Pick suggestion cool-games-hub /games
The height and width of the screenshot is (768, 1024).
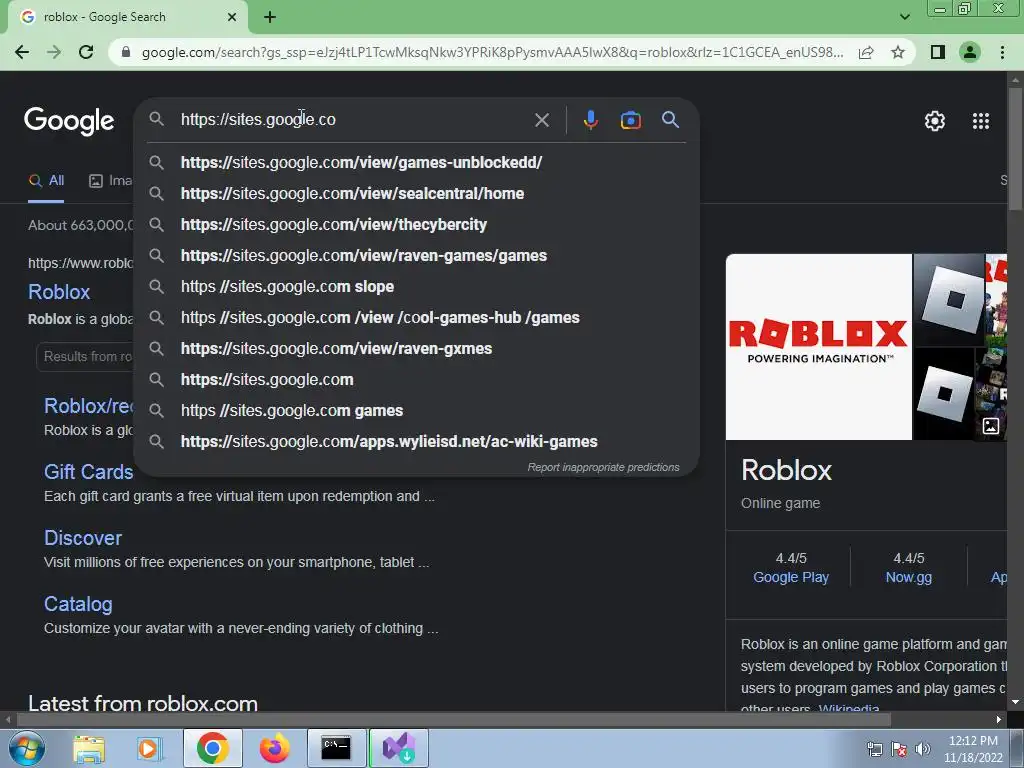tap(417, 317)
